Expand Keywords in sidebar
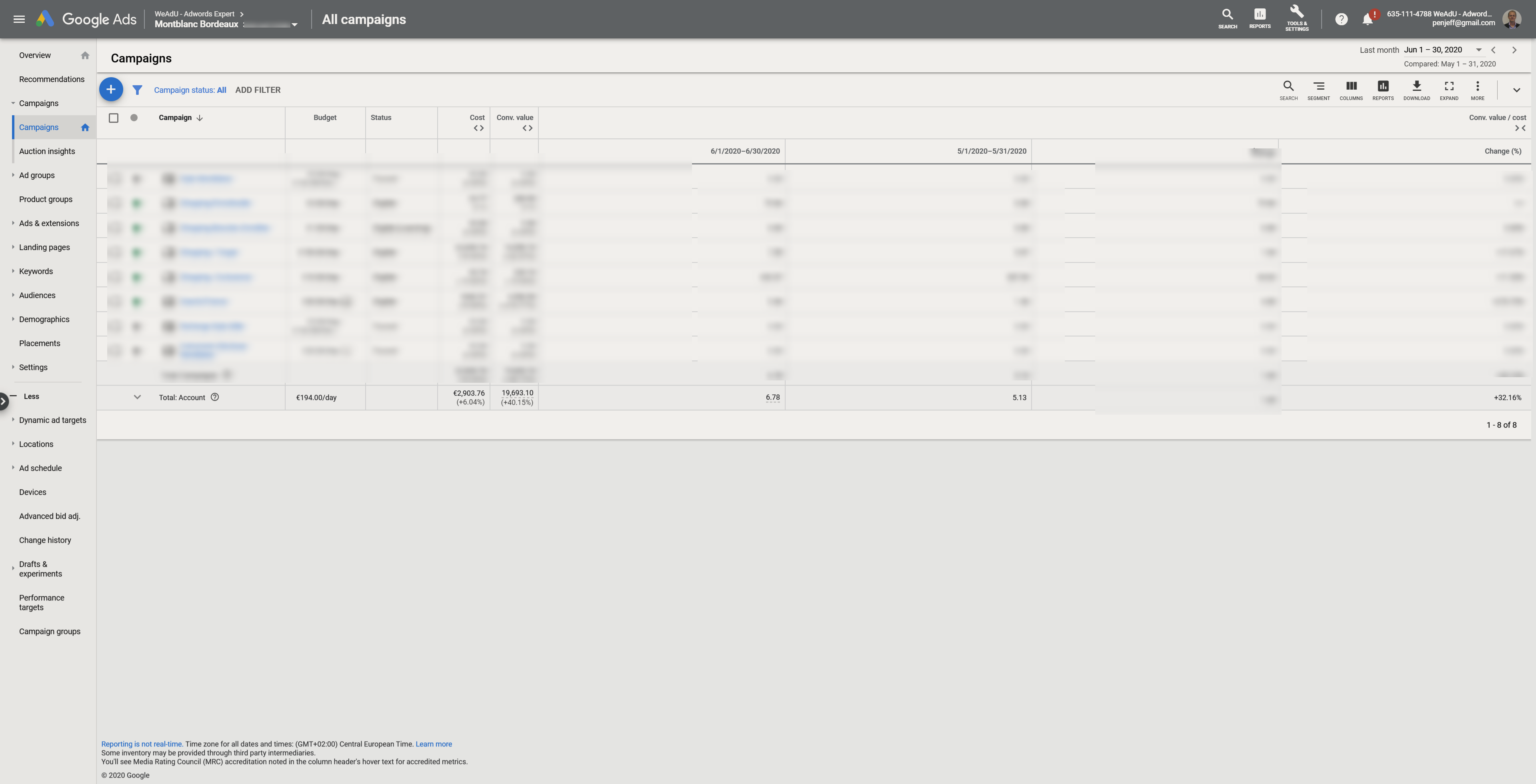1536x784 pixels. pyautogui.click(x=13, y=271)
